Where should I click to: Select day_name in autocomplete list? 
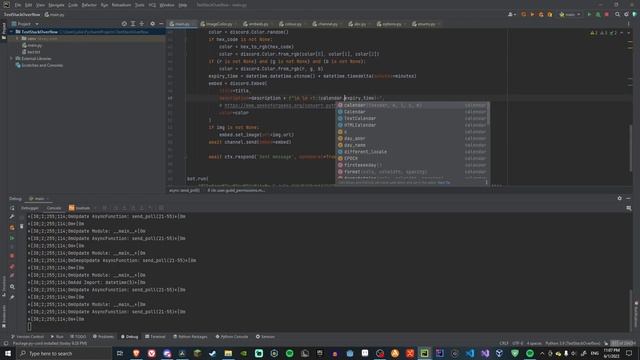pyautogui.click(x=412, y=145)
